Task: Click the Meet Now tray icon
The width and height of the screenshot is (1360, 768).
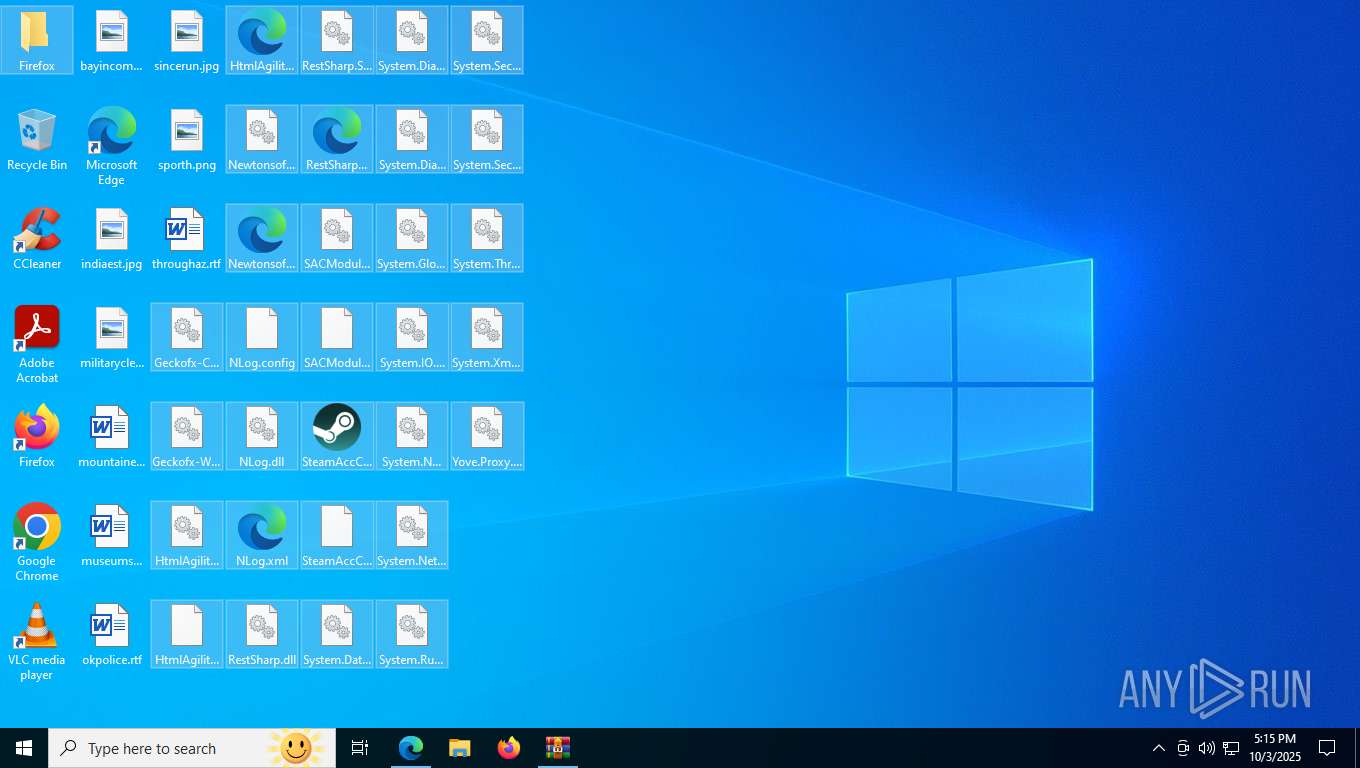Action: [1183, 748]
